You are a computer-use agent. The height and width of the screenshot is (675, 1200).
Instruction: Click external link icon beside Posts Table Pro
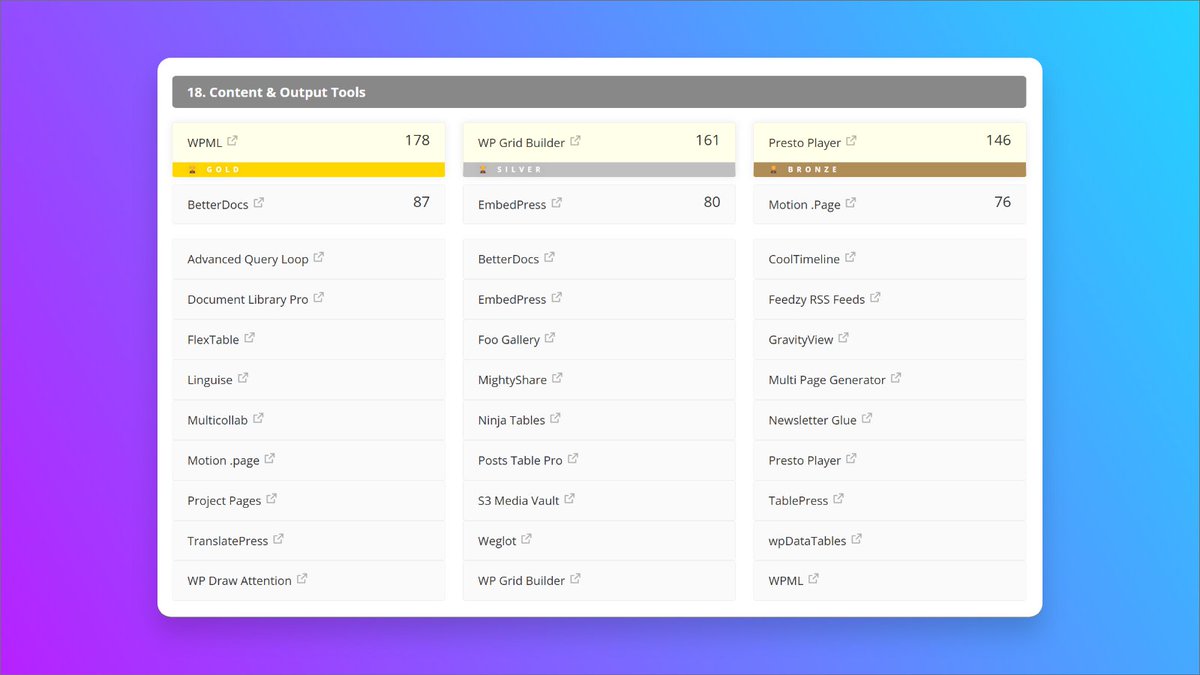point(573,458)
